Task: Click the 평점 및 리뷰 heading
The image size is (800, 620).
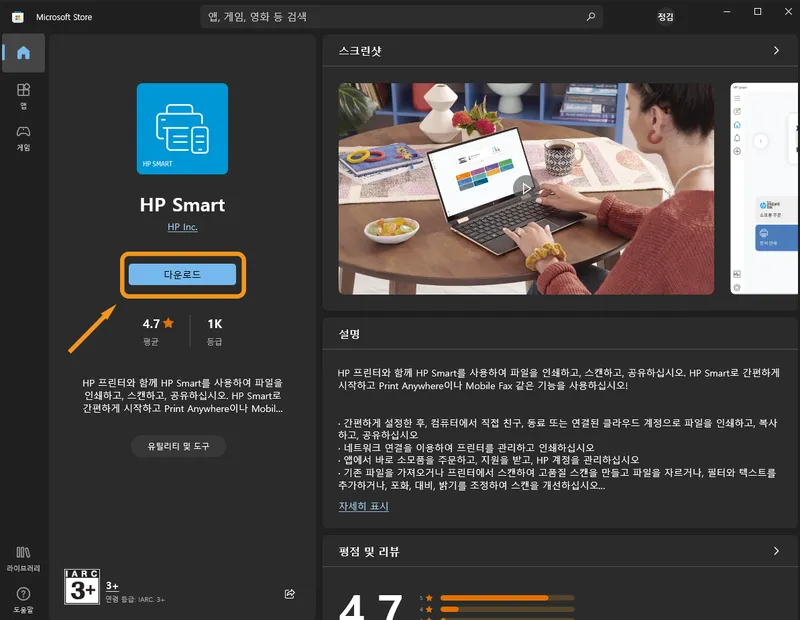Action: pyautogui.click(x=369, y=551)
